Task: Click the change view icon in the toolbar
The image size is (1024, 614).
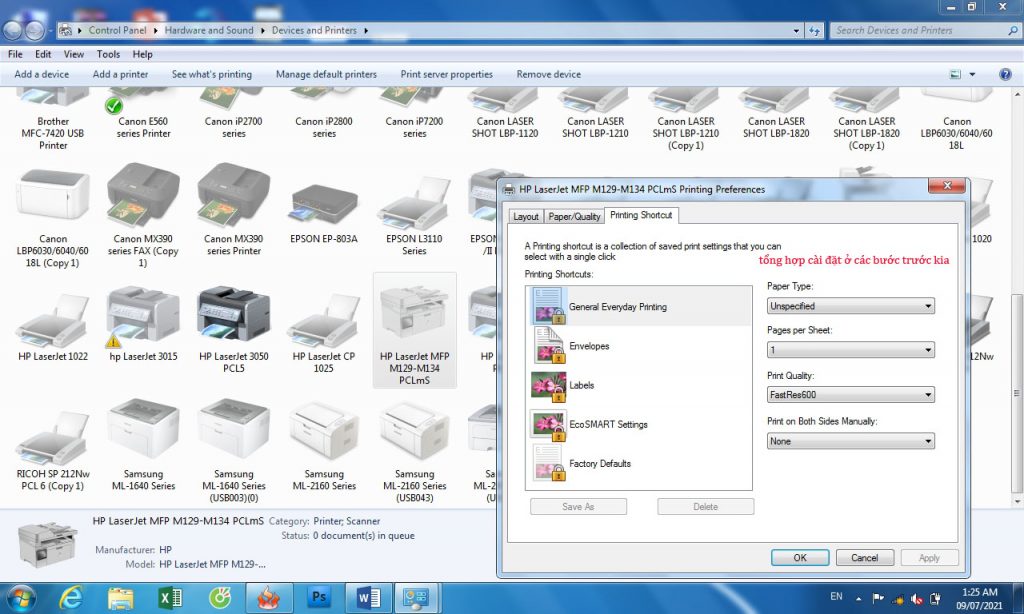Action: 955,74
